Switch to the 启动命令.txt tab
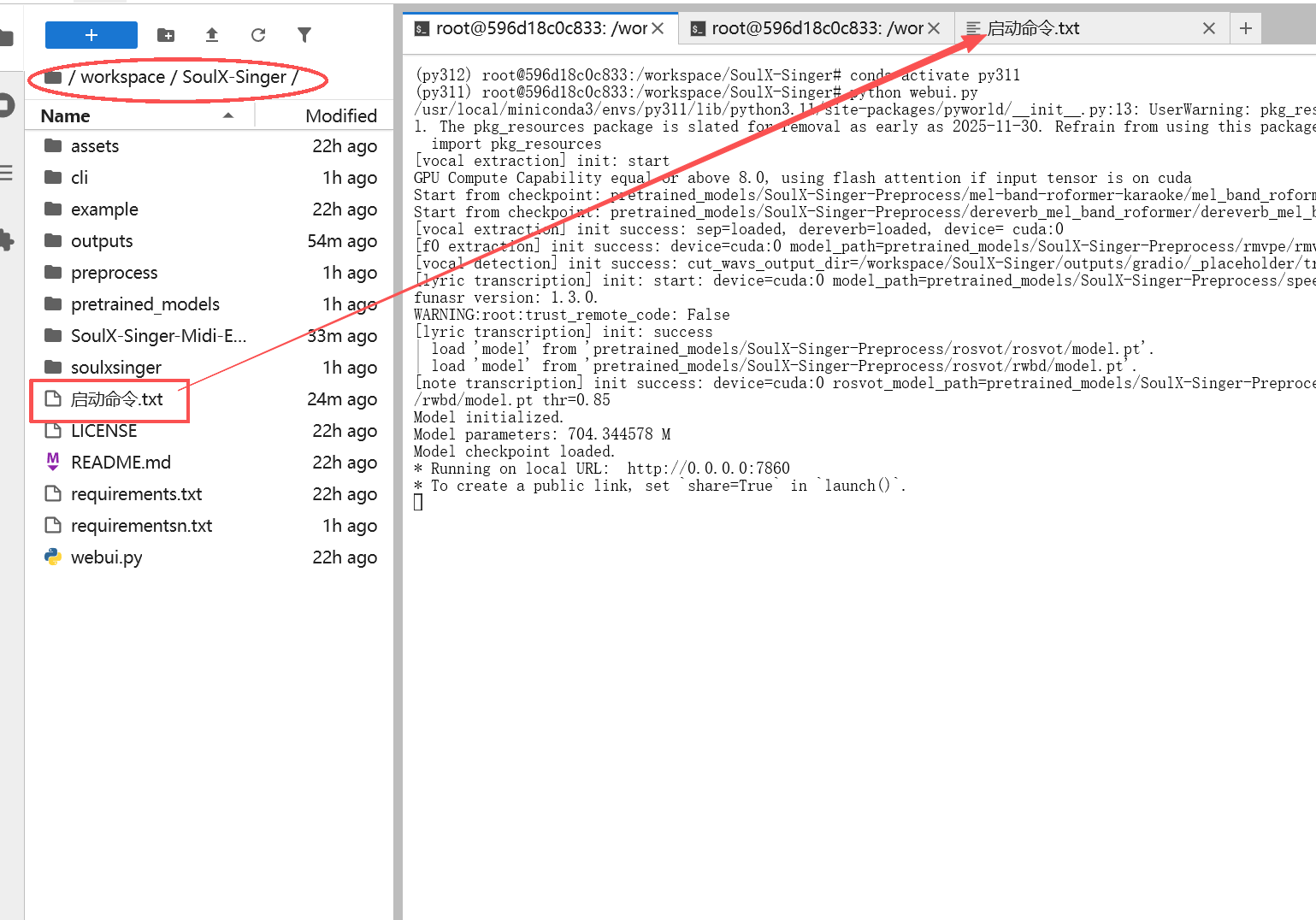Image resolution: width=1316 pixels, height=920 pixels. [1033, 28]
